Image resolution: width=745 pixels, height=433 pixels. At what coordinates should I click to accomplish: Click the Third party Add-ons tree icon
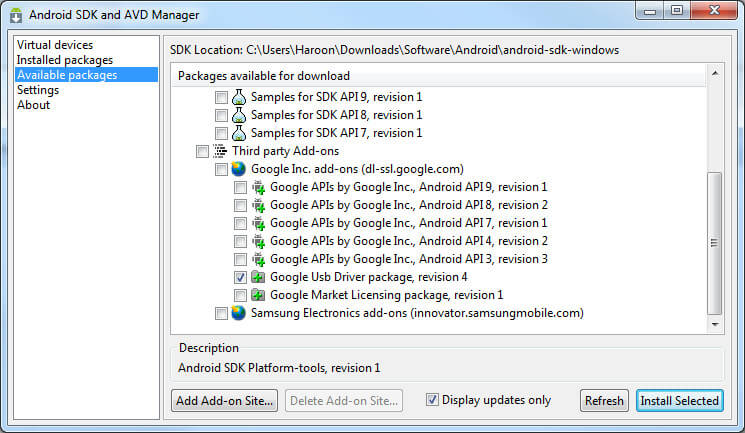click(220, 151)
